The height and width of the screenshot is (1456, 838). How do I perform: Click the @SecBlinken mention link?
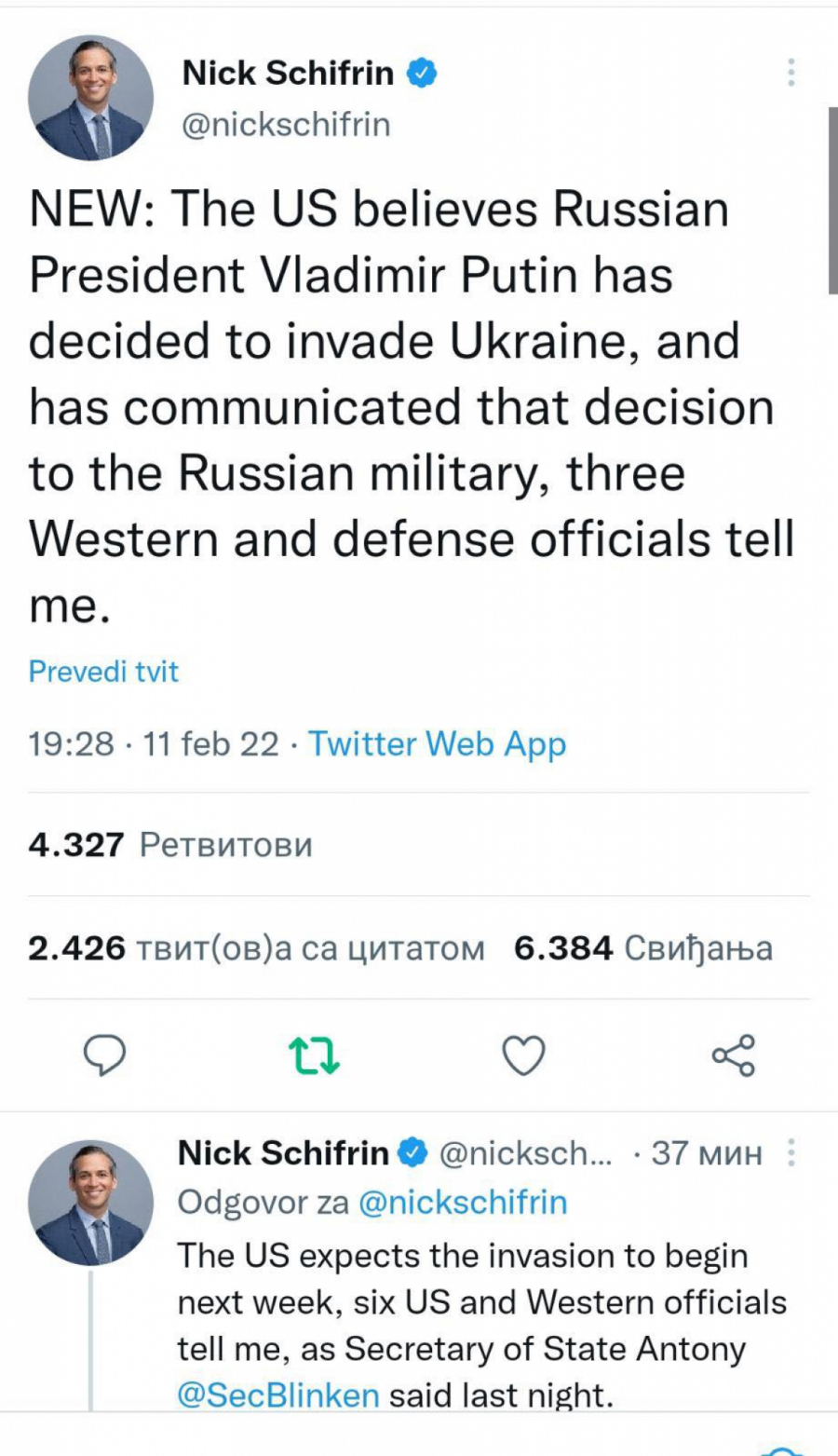tap(278, 1395)
